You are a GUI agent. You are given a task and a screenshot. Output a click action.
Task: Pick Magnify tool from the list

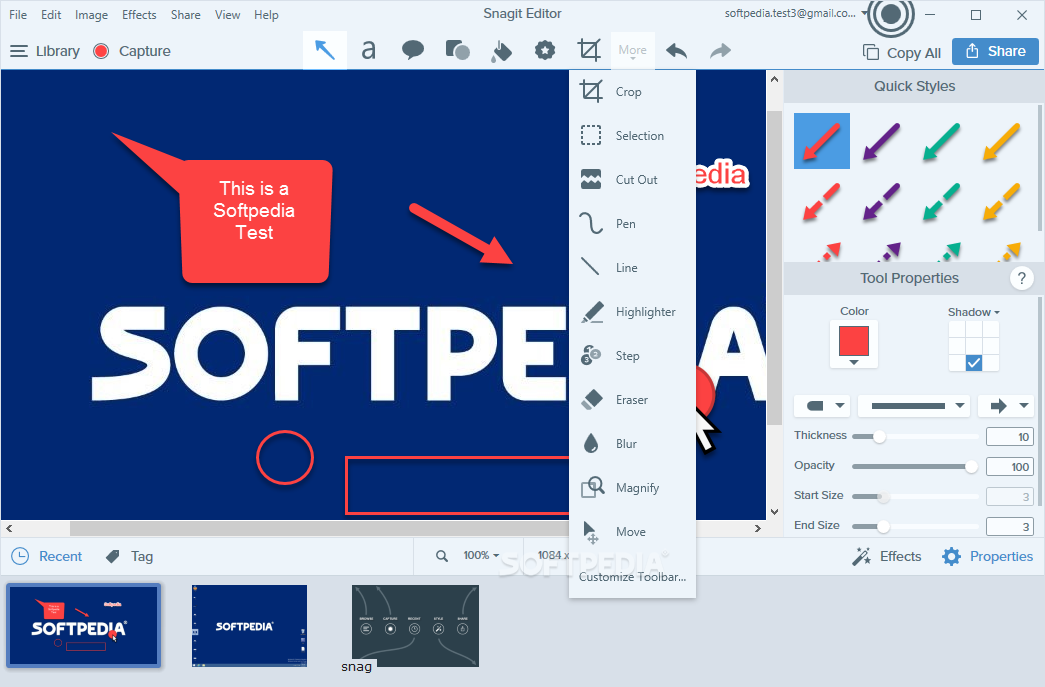tap(632, 488)
